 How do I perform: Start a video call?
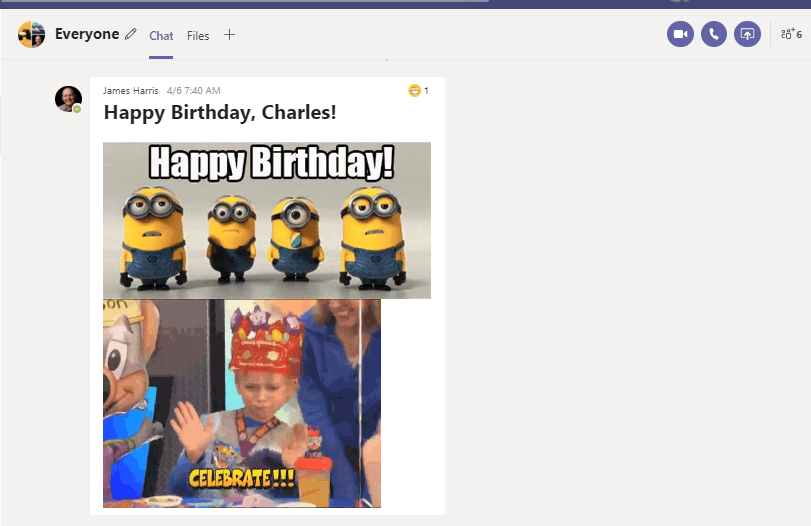click(x=680, y=34)
